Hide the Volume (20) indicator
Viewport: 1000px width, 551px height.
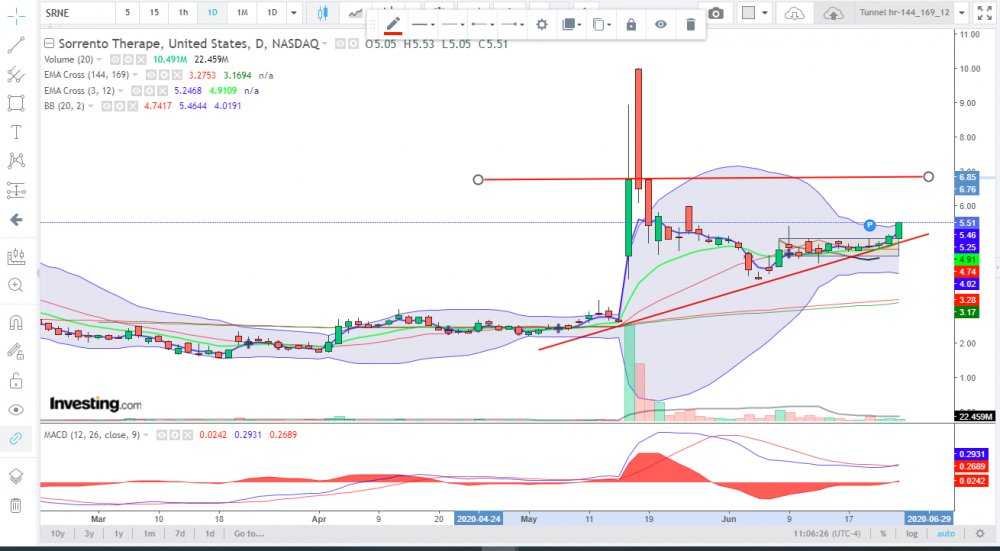pos(115,59)
